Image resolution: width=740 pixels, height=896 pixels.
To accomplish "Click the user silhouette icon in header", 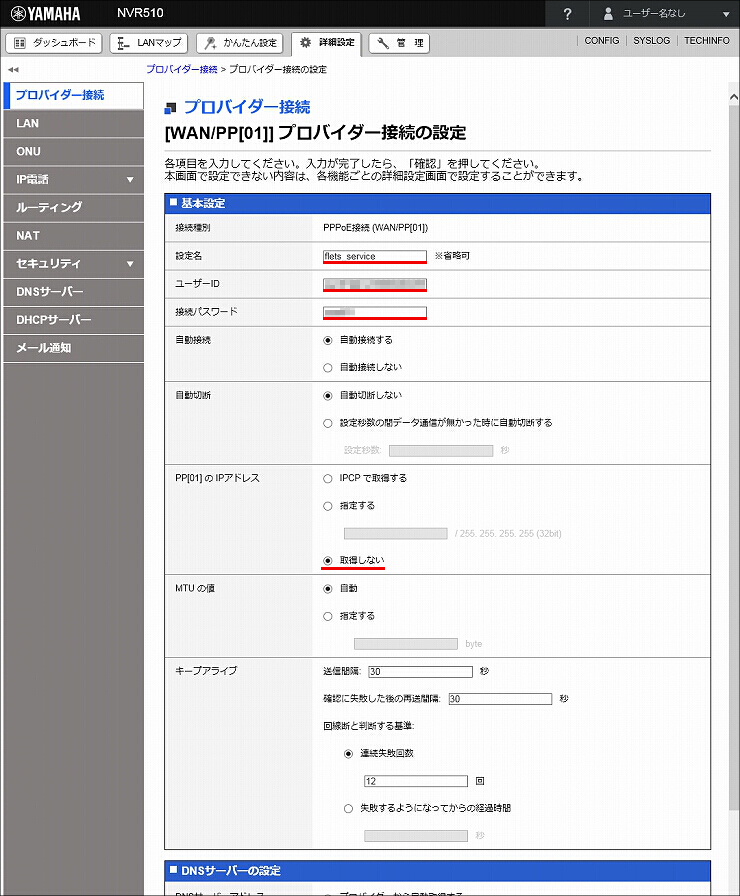I will coord(609,14).
